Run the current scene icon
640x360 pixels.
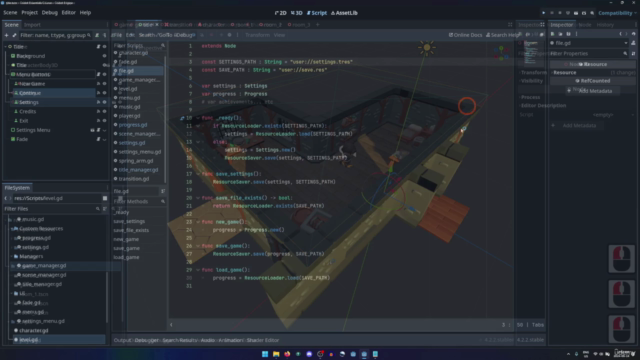coord(576,13)
